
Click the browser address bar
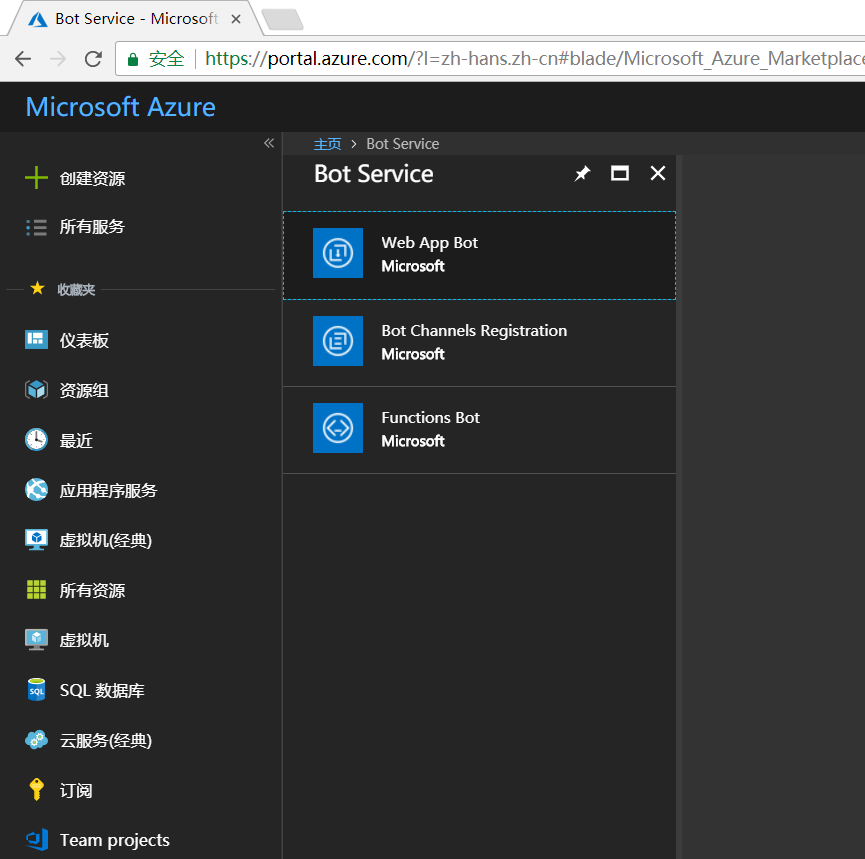[x=500, y=58]
